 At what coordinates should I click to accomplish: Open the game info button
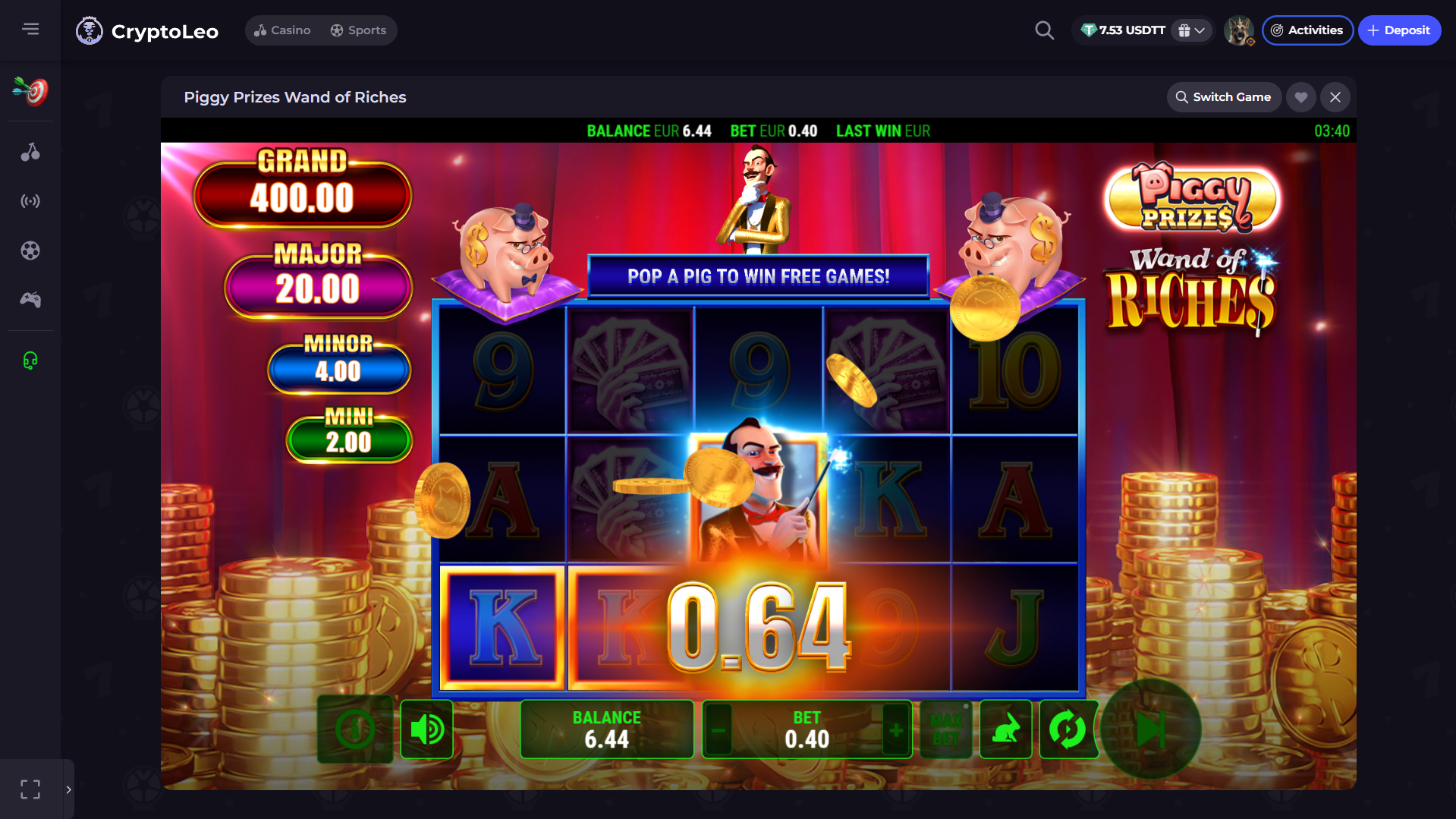click(355, 729)
